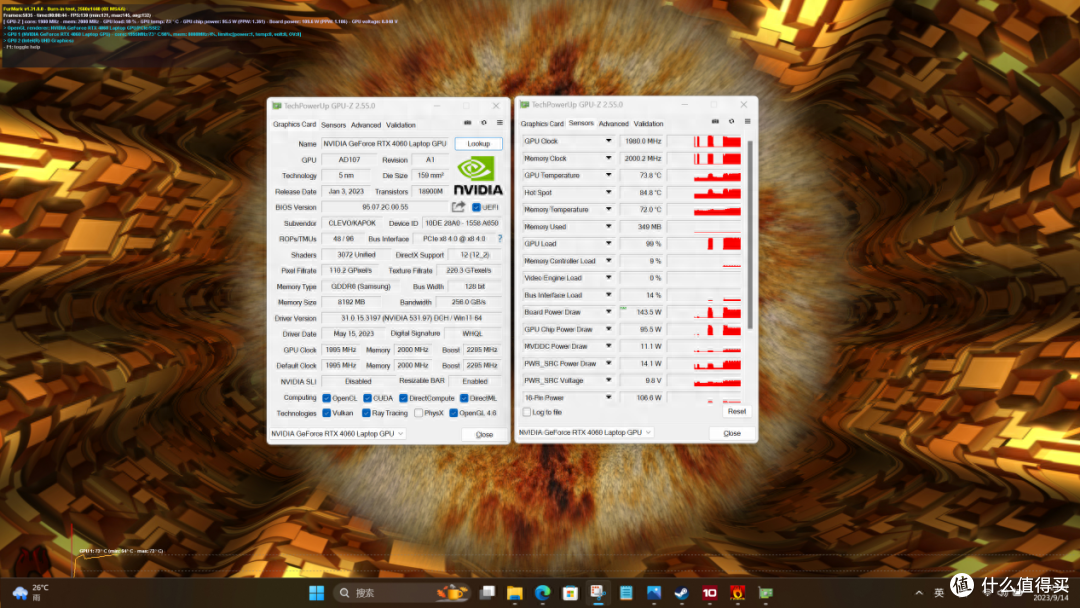Open the GPU Temperature sensor dropdown

[608, 176]
